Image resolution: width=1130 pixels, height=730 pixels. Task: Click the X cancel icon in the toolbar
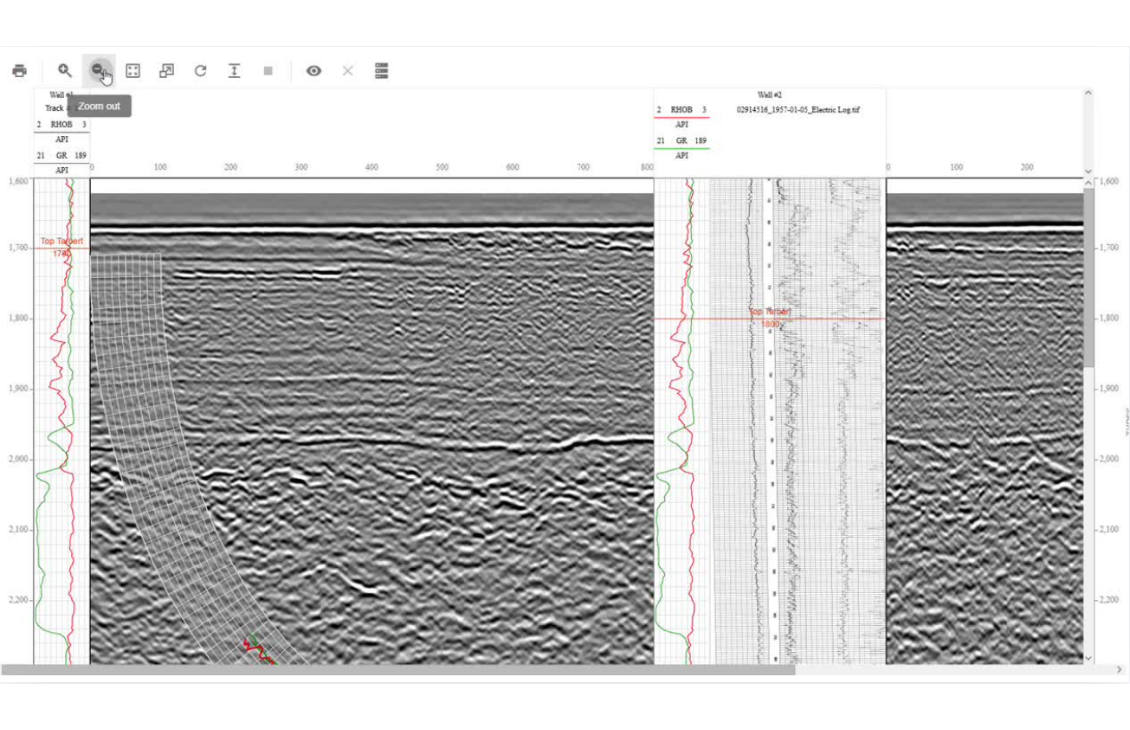point(347,71)
